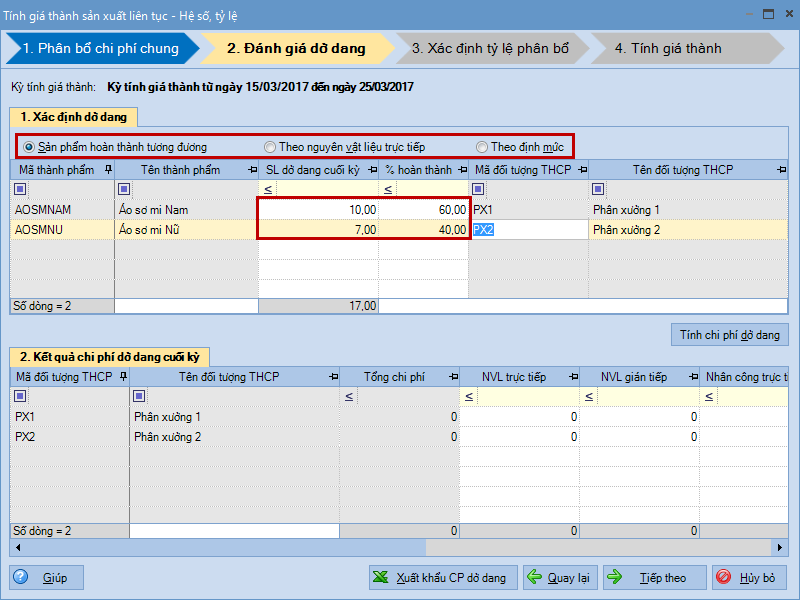The height and width of the screenshot is (600, 800).
Task: Open filter operator for Tên đối tượng THCP
Action: (598, 189)
